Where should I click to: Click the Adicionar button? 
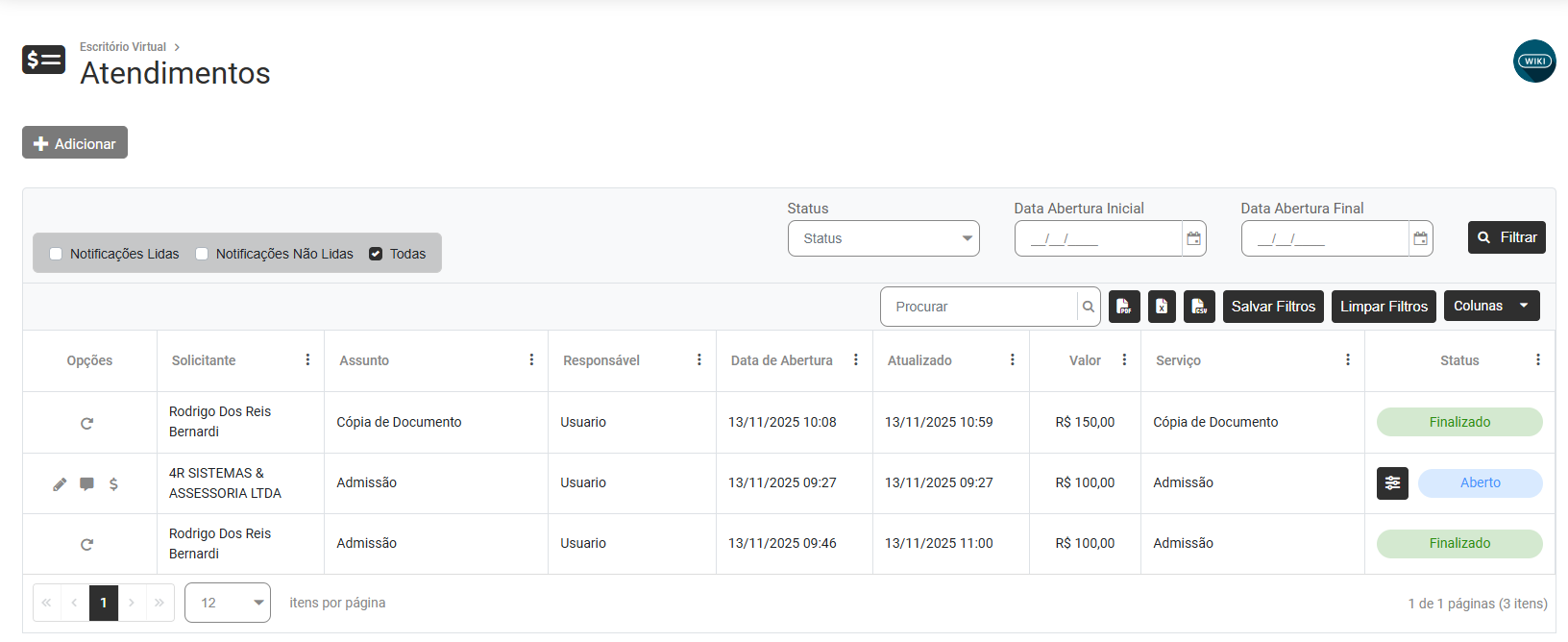pos(75,143)
